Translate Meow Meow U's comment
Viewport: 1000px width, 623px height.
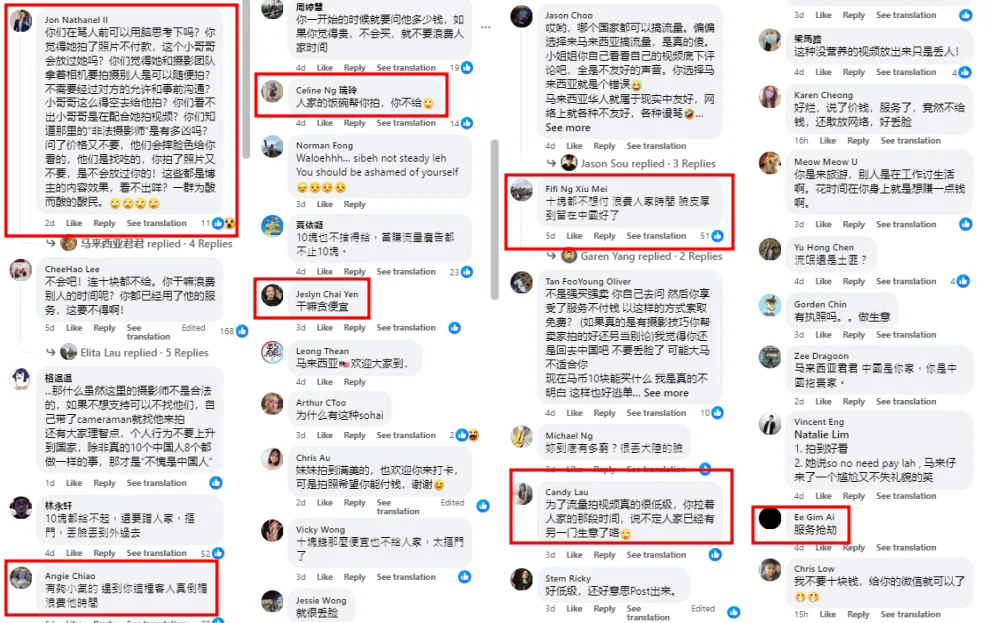coord(906,224)
